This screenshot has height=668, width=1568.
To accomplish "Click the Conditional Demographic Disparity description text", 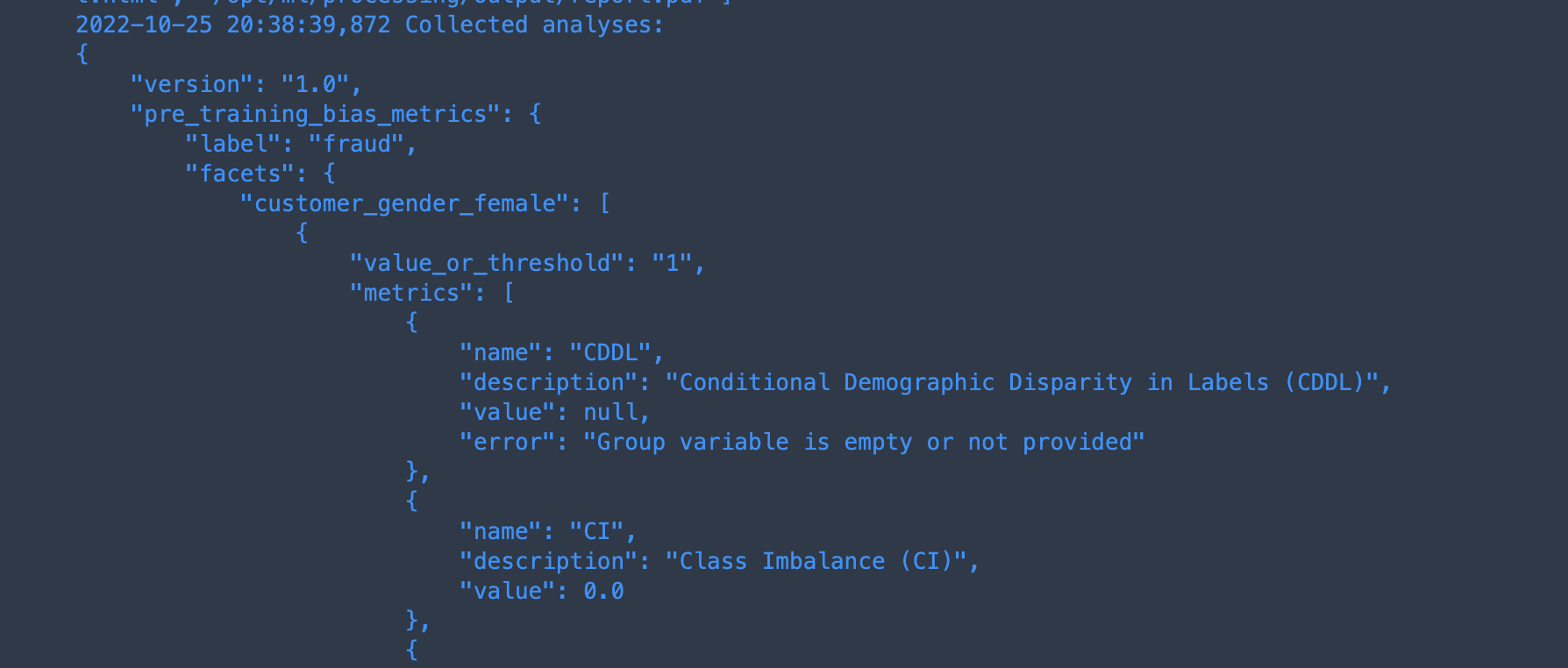I will [x=1022, y=382].
